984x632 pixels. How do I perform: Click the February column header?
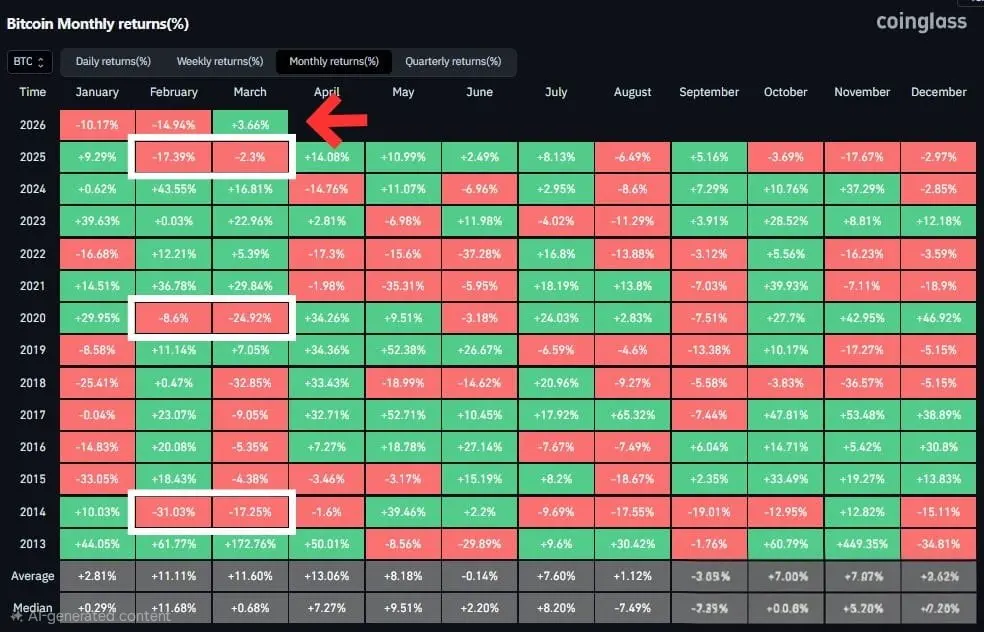(174, 92)
